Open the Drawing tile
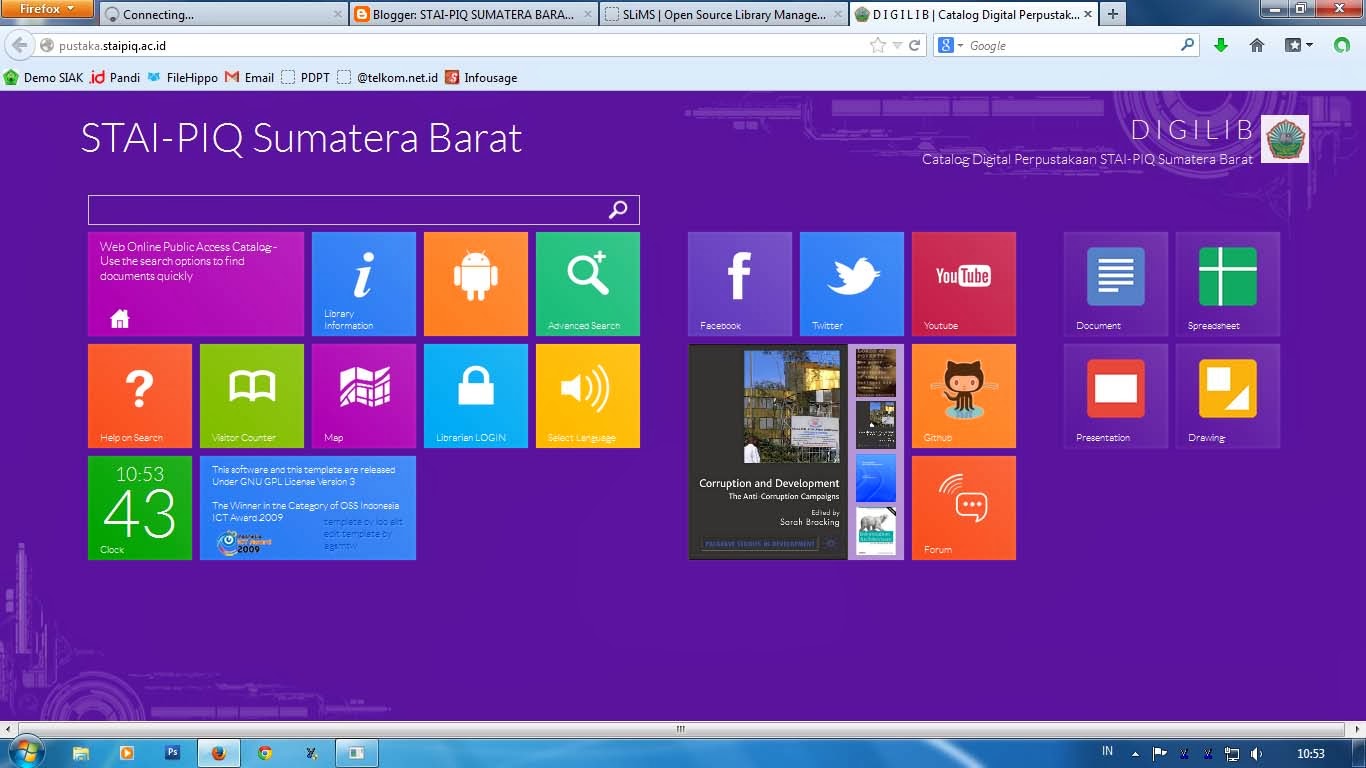 1228,396
